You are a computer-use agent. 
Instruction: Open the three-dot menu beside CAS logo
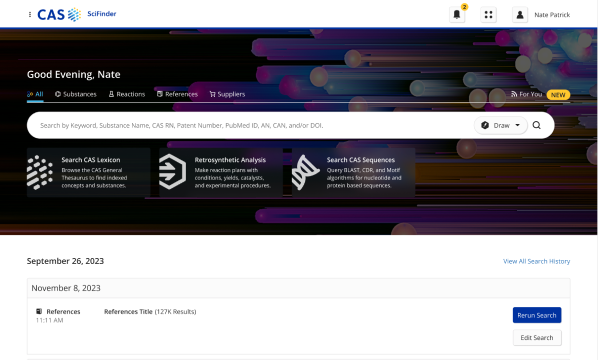(x=30, y=14)
